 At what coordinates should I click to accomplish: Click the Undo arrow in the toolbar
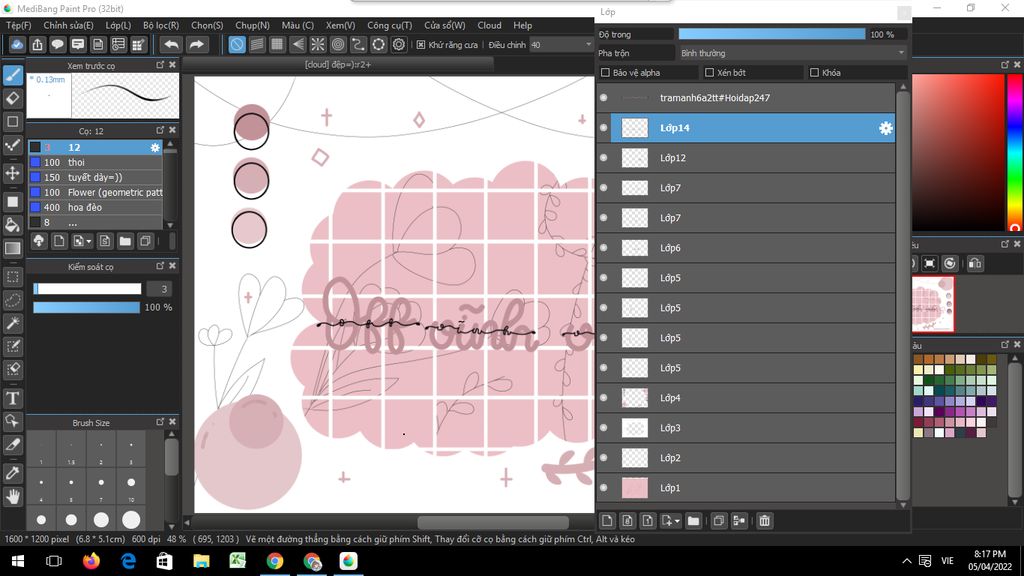pyautogui.click(x=171, y=44)
